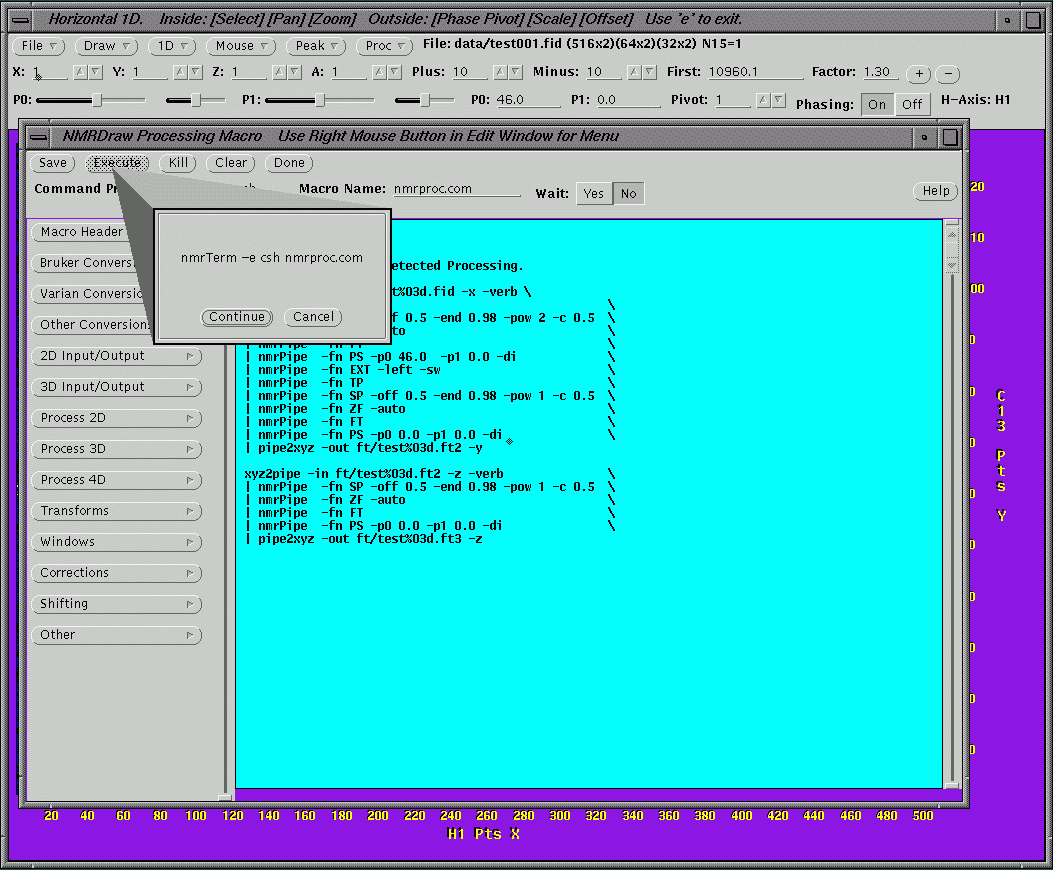Lower the Plus value using its down arrow
The image size is (1053, 870).
pos(516,72)
